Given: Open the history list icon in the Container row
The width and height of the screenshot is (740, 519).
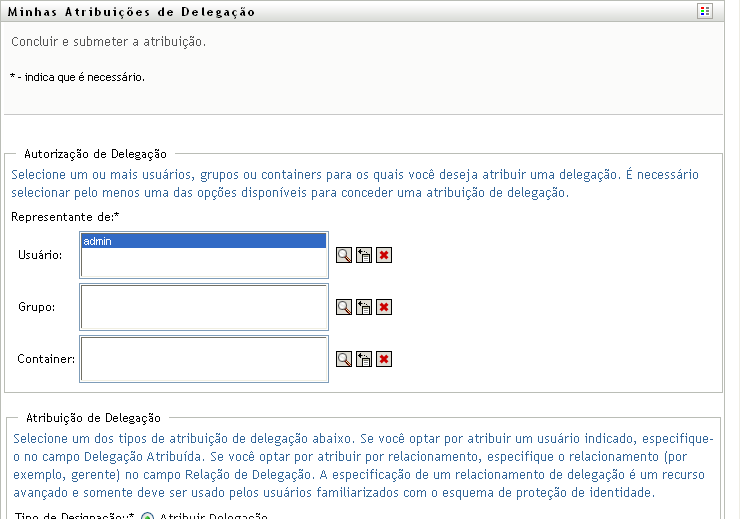Looking at the screenshot, I should tap(364, 359).
